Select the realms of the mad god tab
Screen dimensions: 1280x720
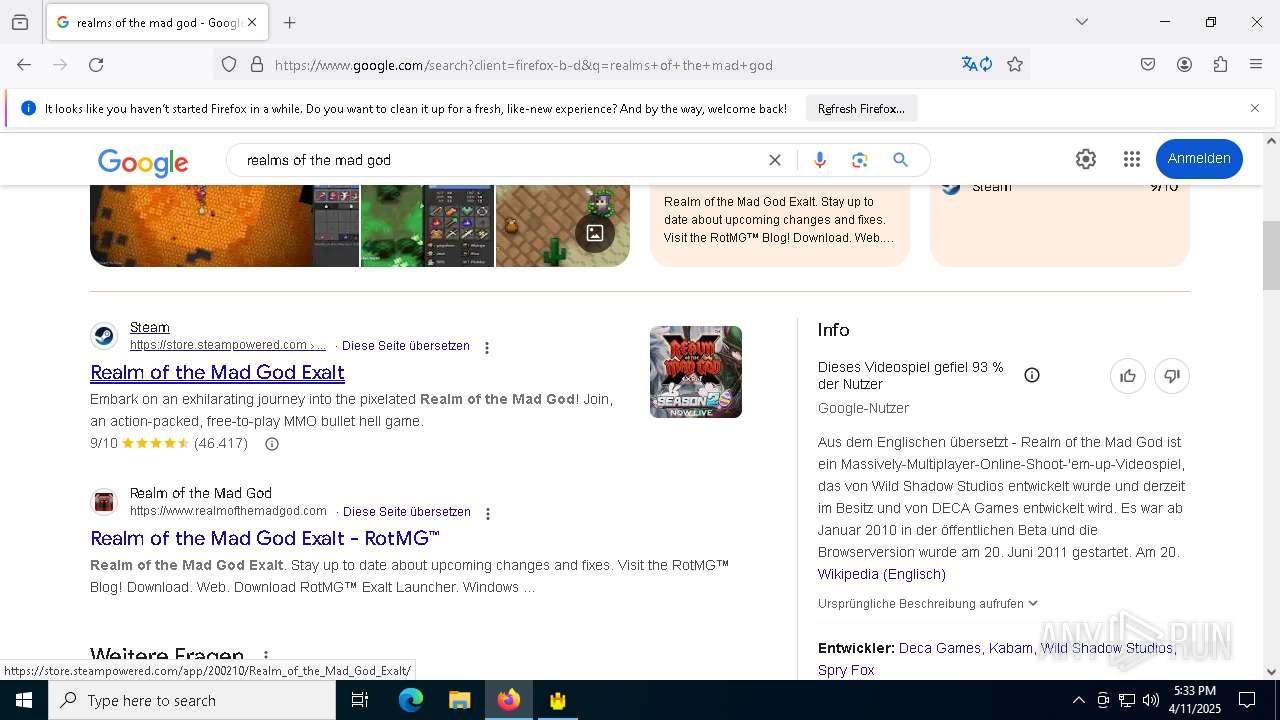click(x=155, y=22)
